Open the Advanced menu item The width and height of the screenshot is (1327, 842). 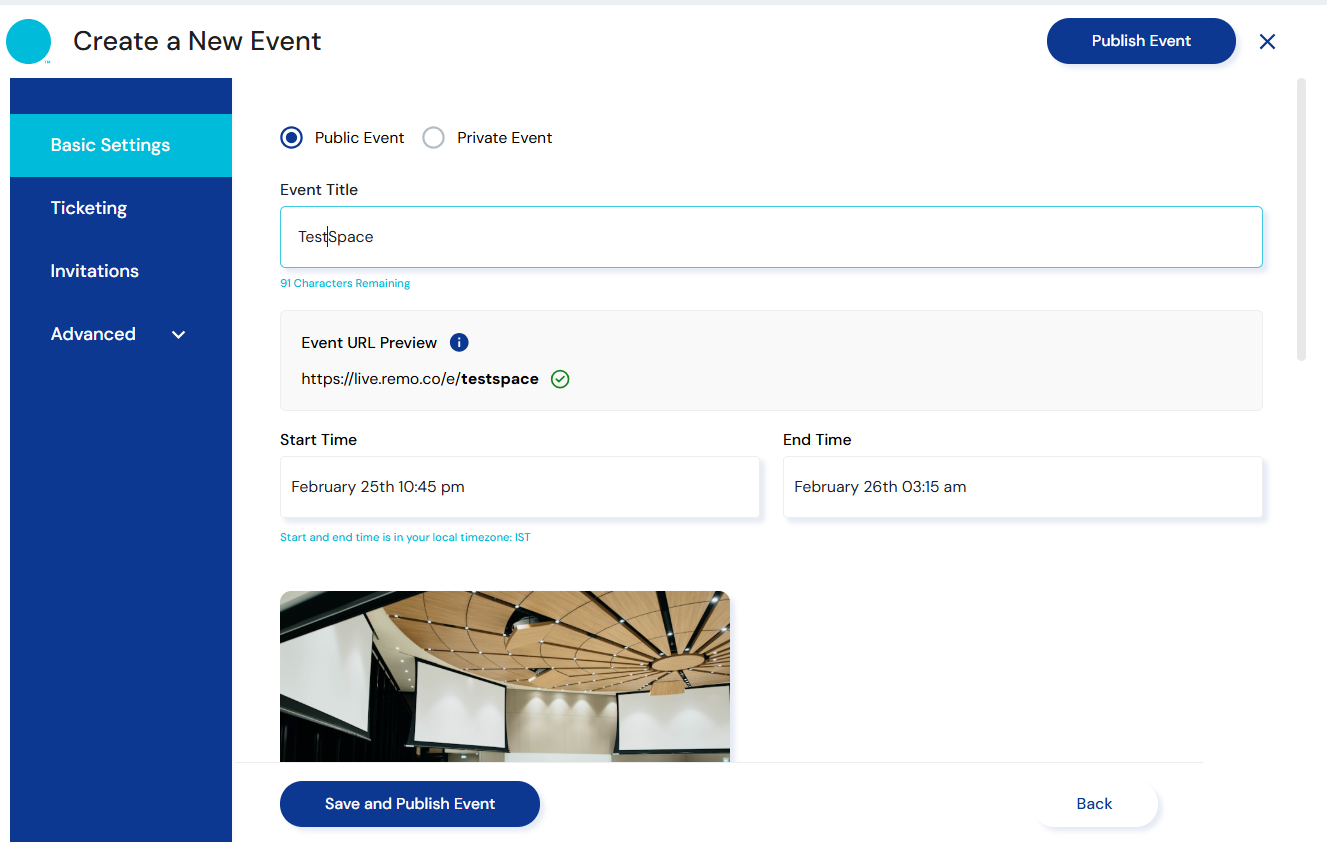tap(93, 334)
